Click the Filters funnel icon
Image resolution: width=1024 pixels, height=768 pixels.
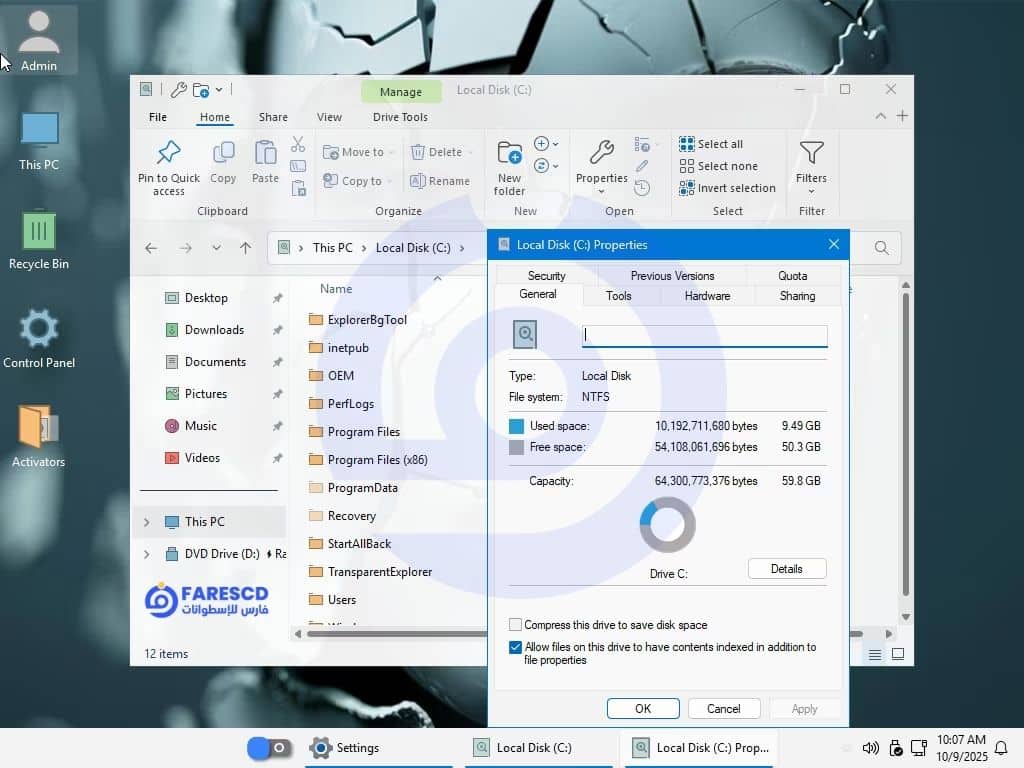coord(811,153)
